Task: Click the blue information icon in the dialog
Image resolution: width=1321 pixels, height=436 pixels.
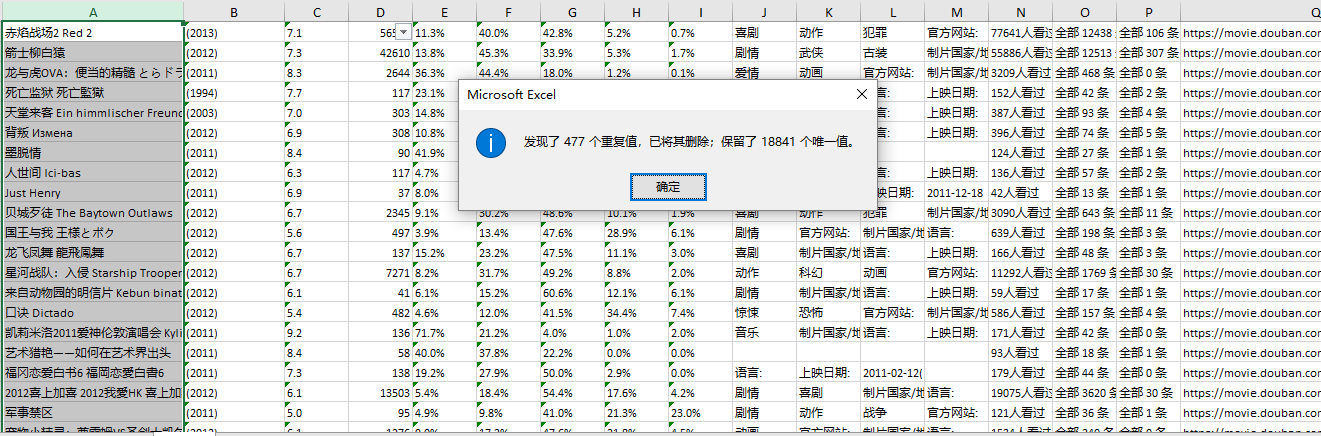Action: [x=489, y=142]
